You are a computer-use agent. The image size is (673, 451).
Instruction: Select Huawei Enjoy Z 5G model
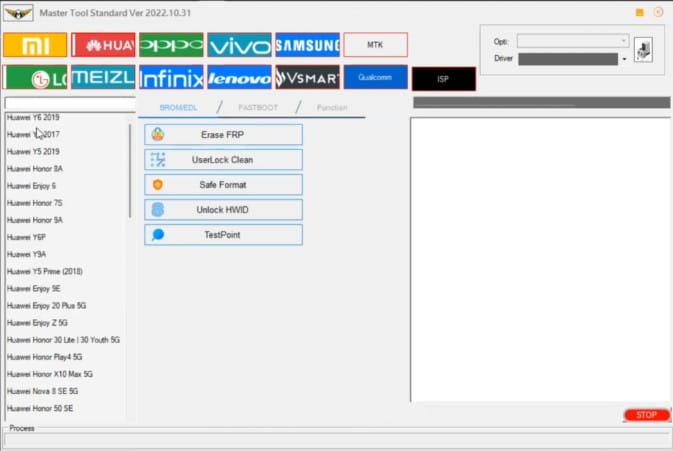(x=37, y=323)
